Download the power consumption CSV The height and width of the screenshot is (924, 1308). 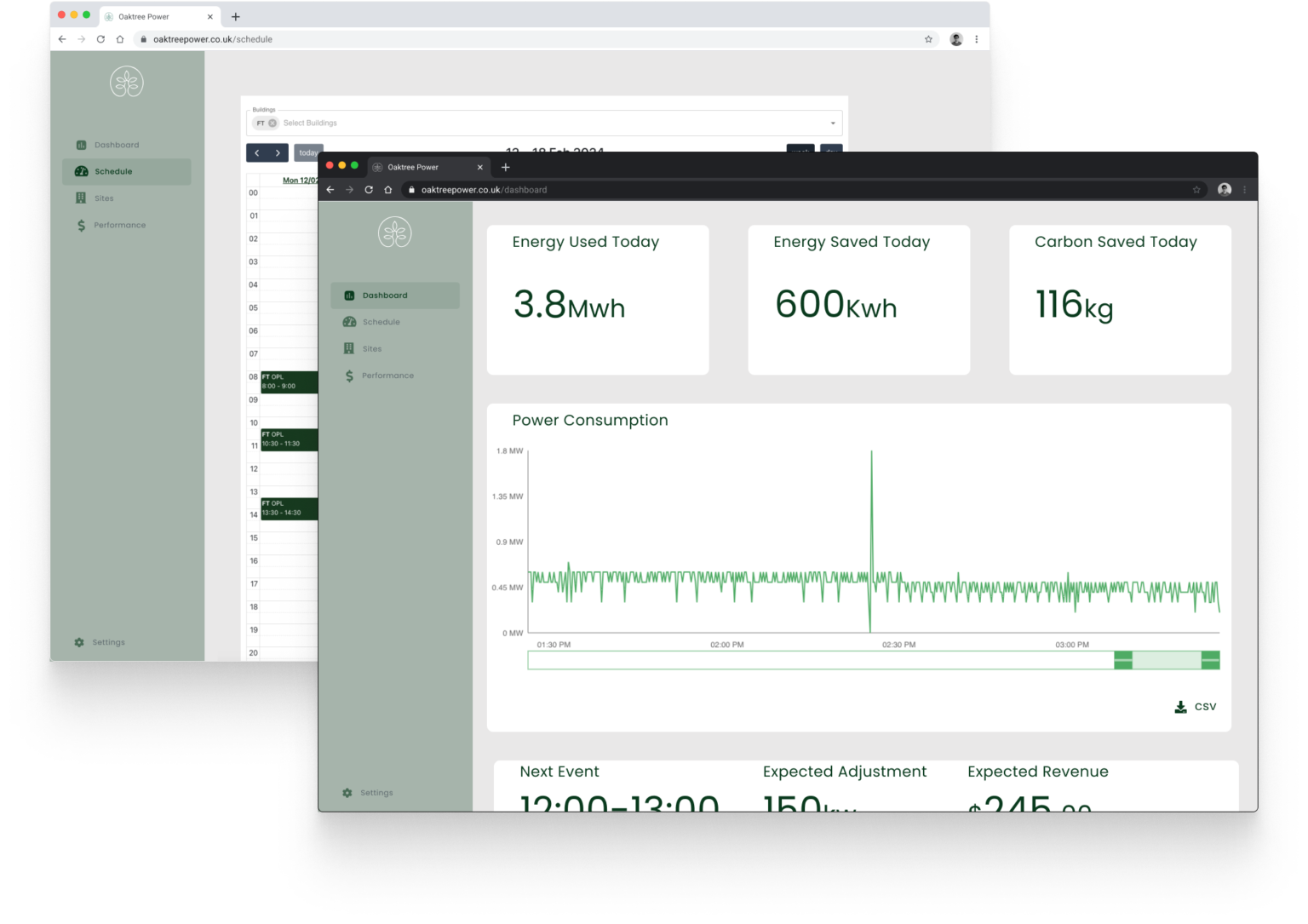[x=1196, y=707]
